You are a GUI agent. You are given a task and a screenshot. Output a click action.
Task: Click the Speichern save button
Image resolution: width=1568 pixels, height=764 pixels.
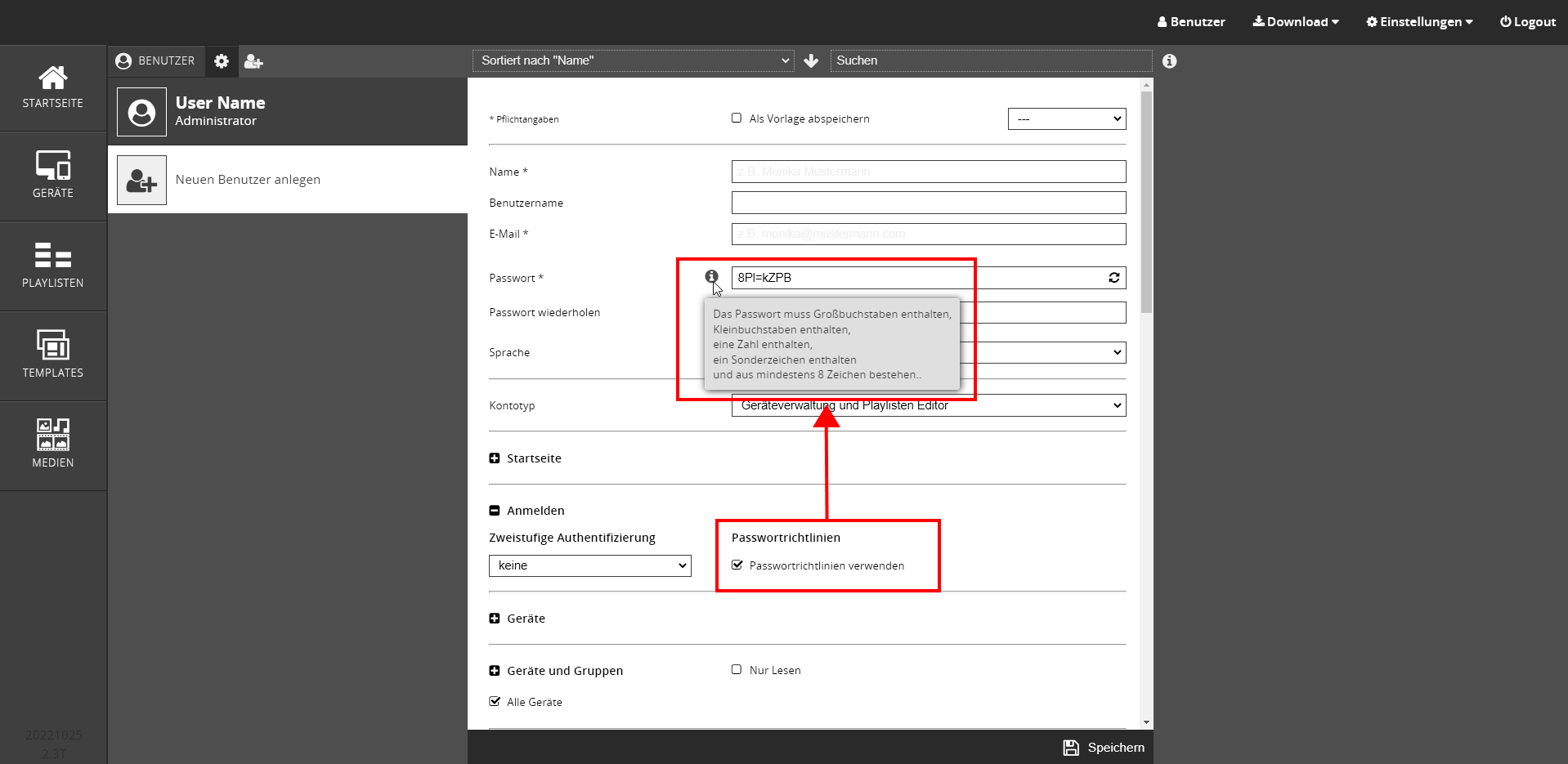pyautogui.click(x=1104, y=748)
